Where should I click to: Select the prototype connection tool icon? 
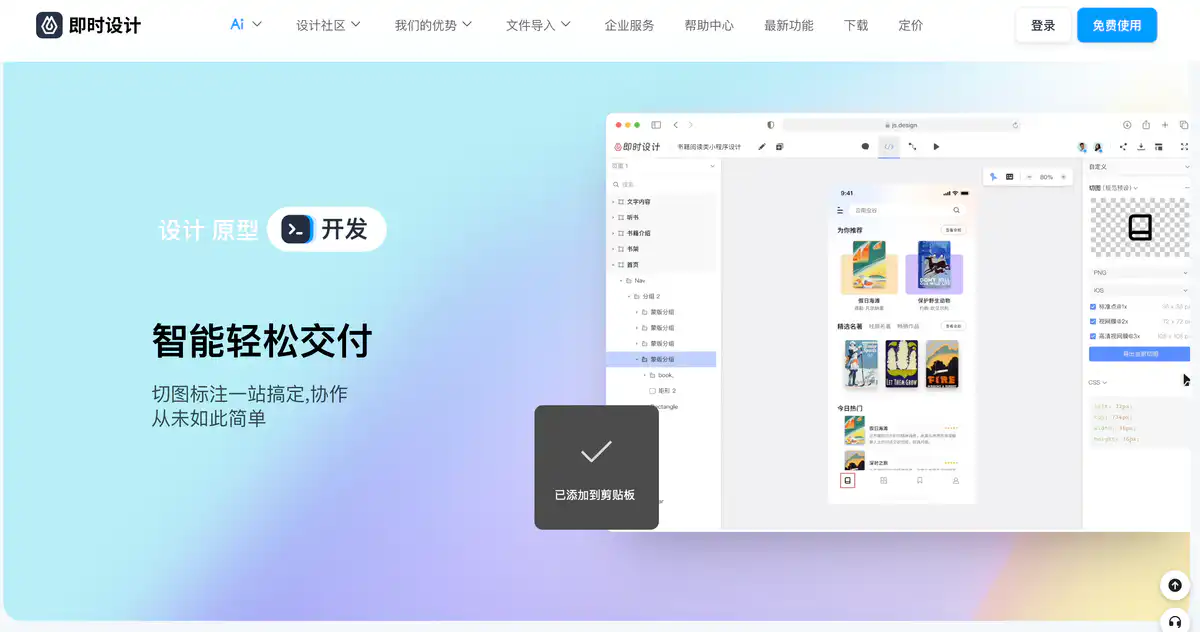(912, 147)
